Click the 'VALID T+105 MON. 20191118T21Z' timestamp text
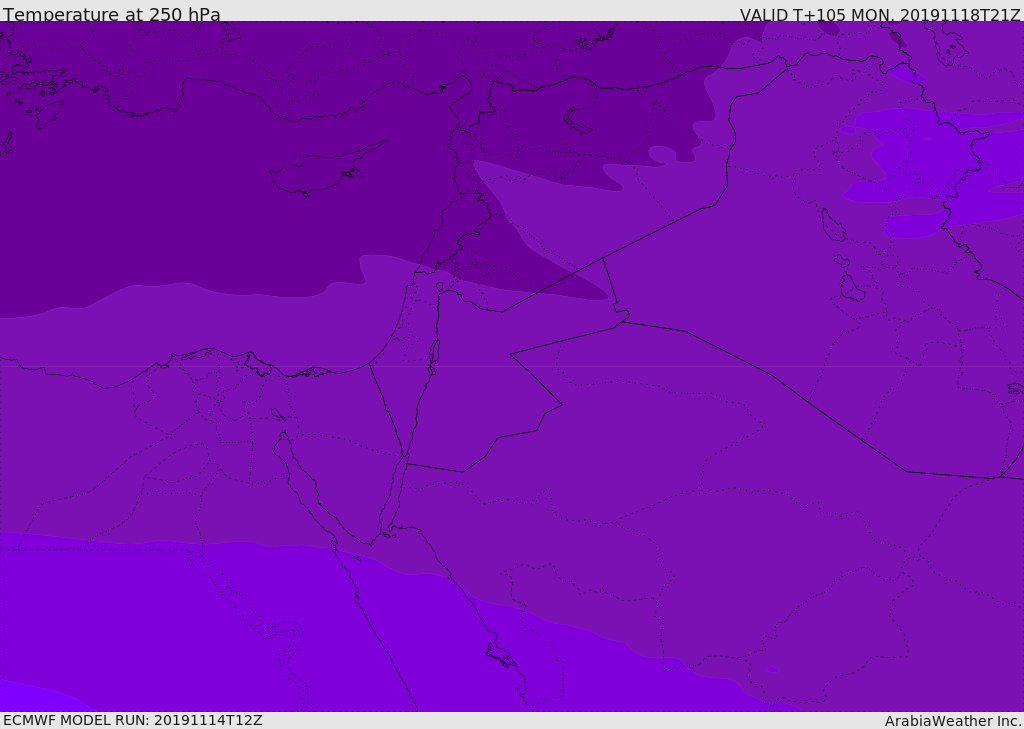Viewport: 1024px width, 729px height. pyautogui.click(x=880, y=15)
